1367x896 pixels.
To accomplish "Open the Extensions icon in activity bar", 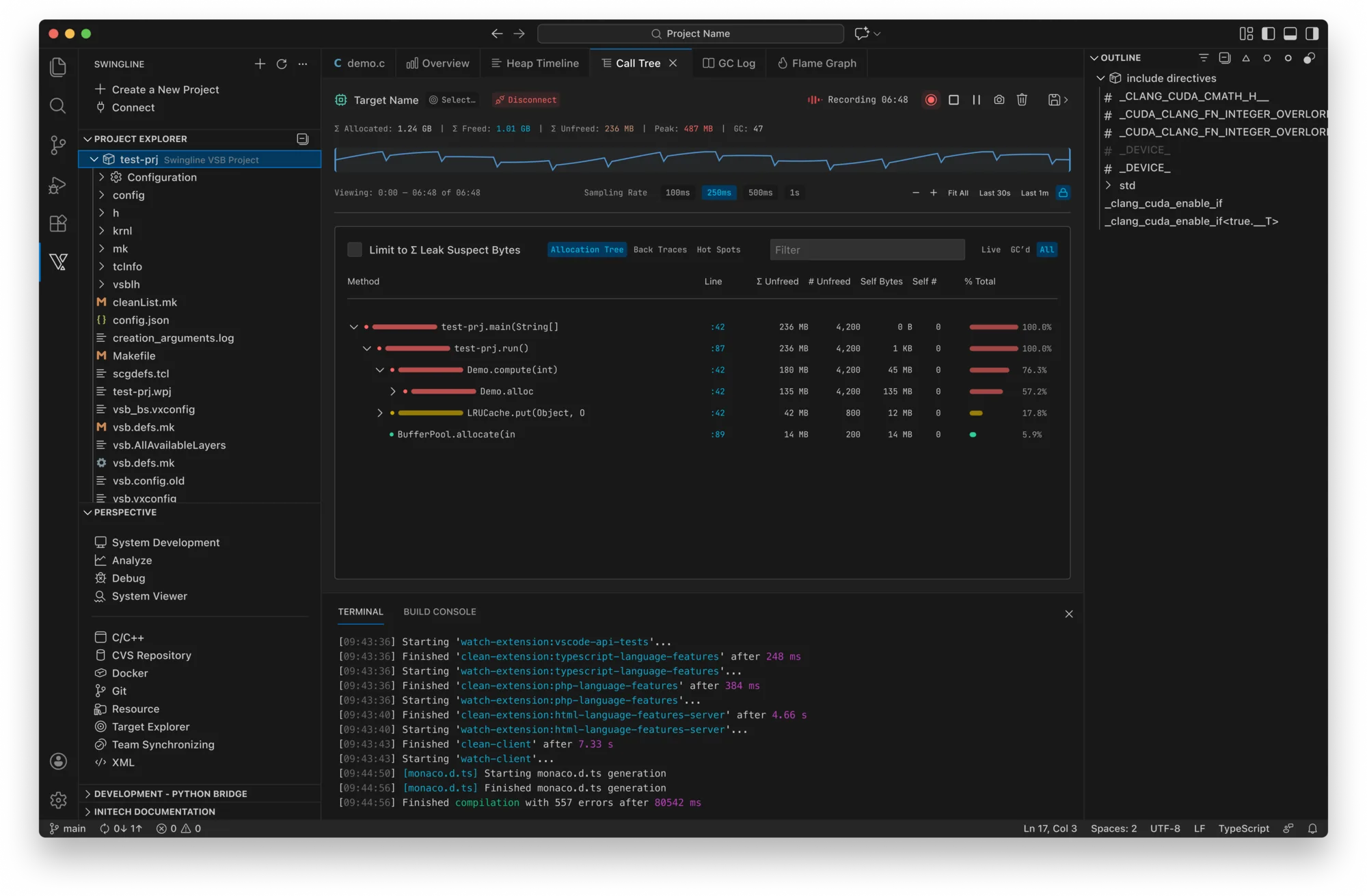I will (x=58, y=223).
